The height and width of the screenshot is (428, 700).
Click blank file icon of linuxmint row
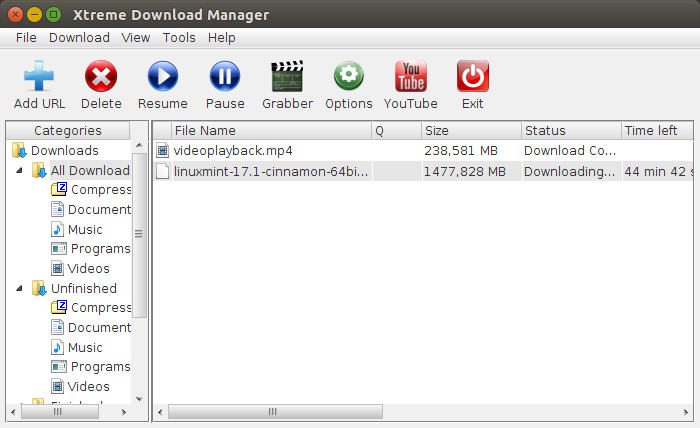pyautogui.click(x=162, y=171)
